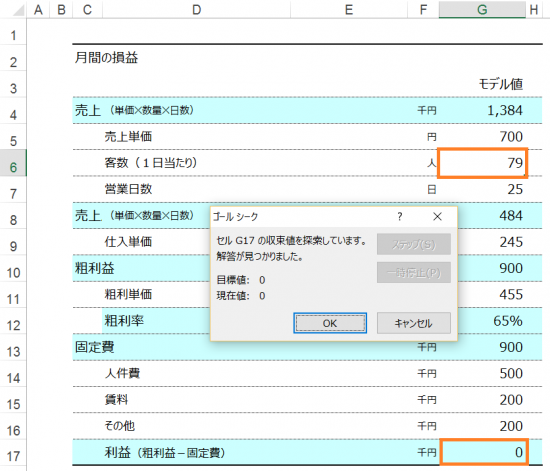Select row 17 header

pos(13,456)
